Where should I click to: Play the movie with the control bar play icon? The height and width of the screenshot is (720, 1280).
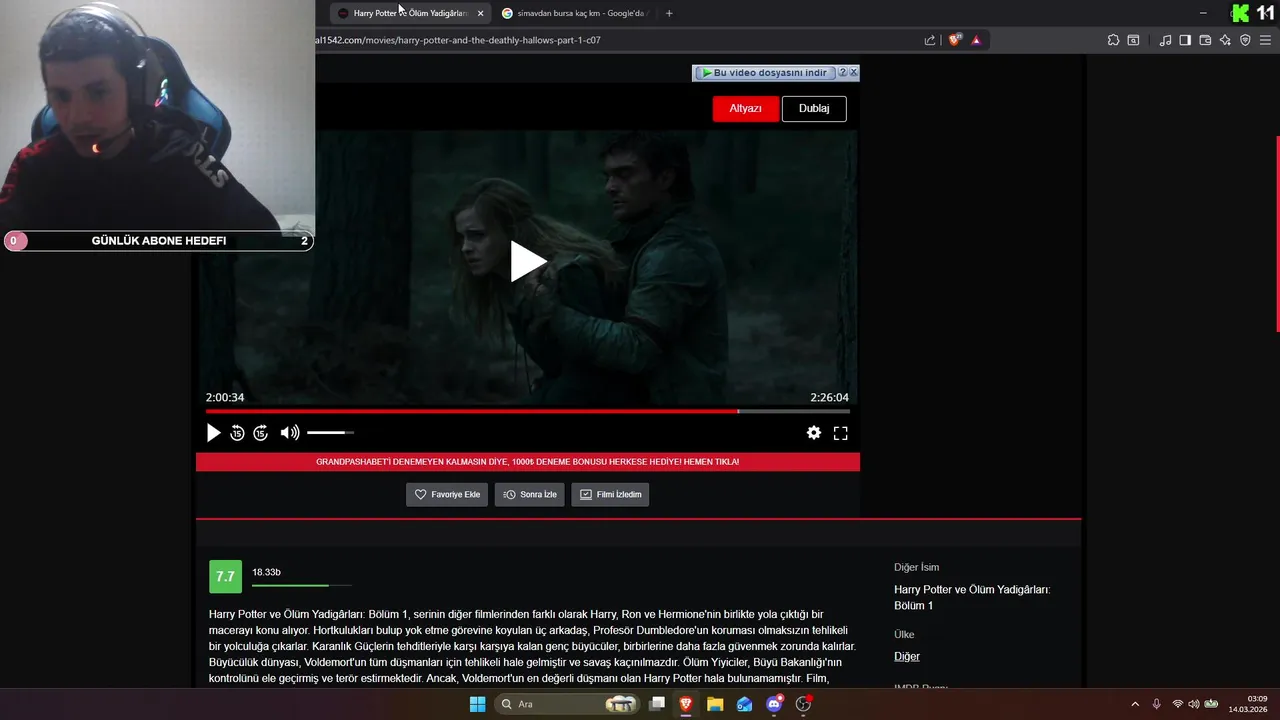coord(213,433)
